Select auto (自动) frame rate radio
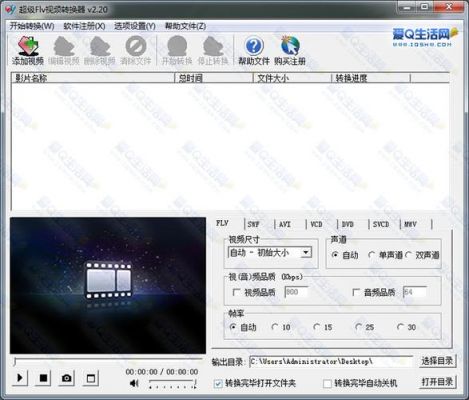Screen dimensions: 469x400 click(233, 327)
